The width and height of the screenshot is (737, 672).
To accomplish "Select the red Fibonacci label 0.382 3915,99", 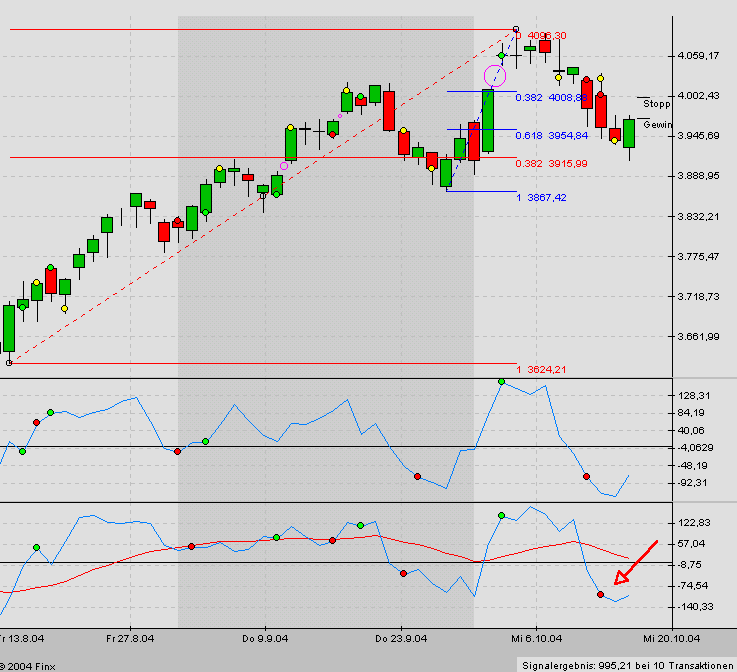I will pyautogui.click(x=551, y=164).
